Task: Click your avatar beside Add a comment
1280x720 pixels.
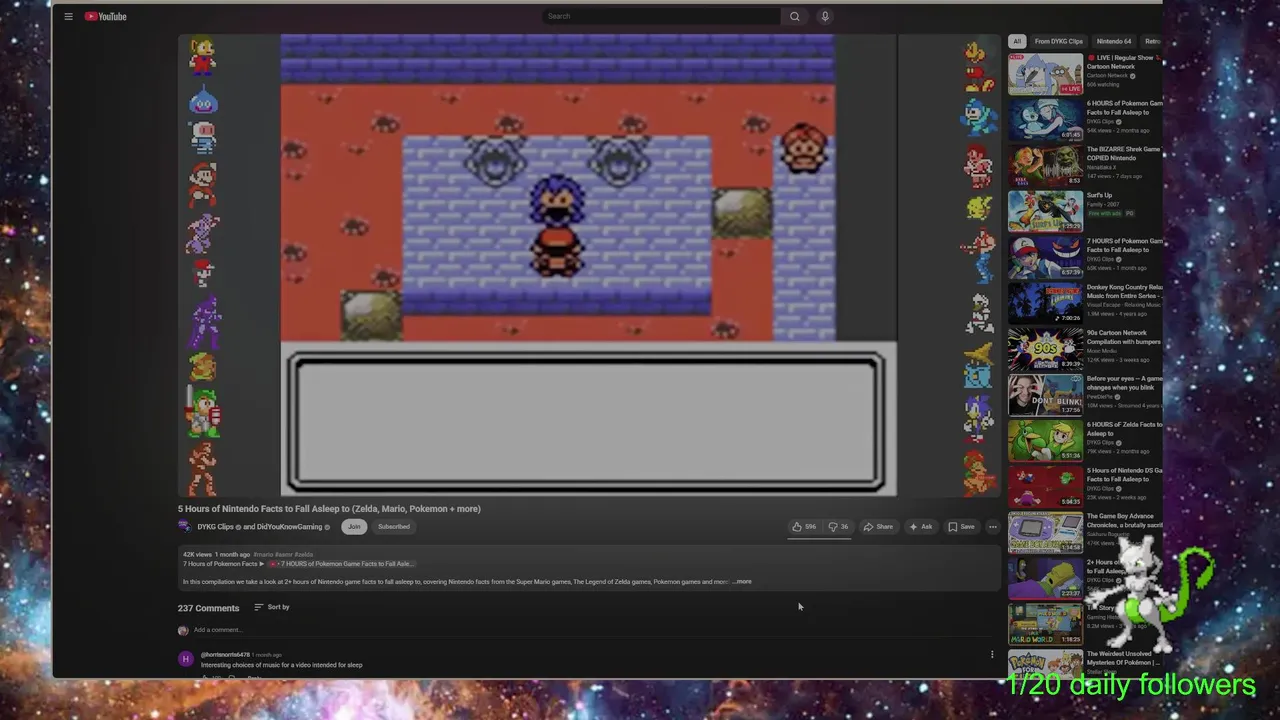Action: click(x=183, y=630)
